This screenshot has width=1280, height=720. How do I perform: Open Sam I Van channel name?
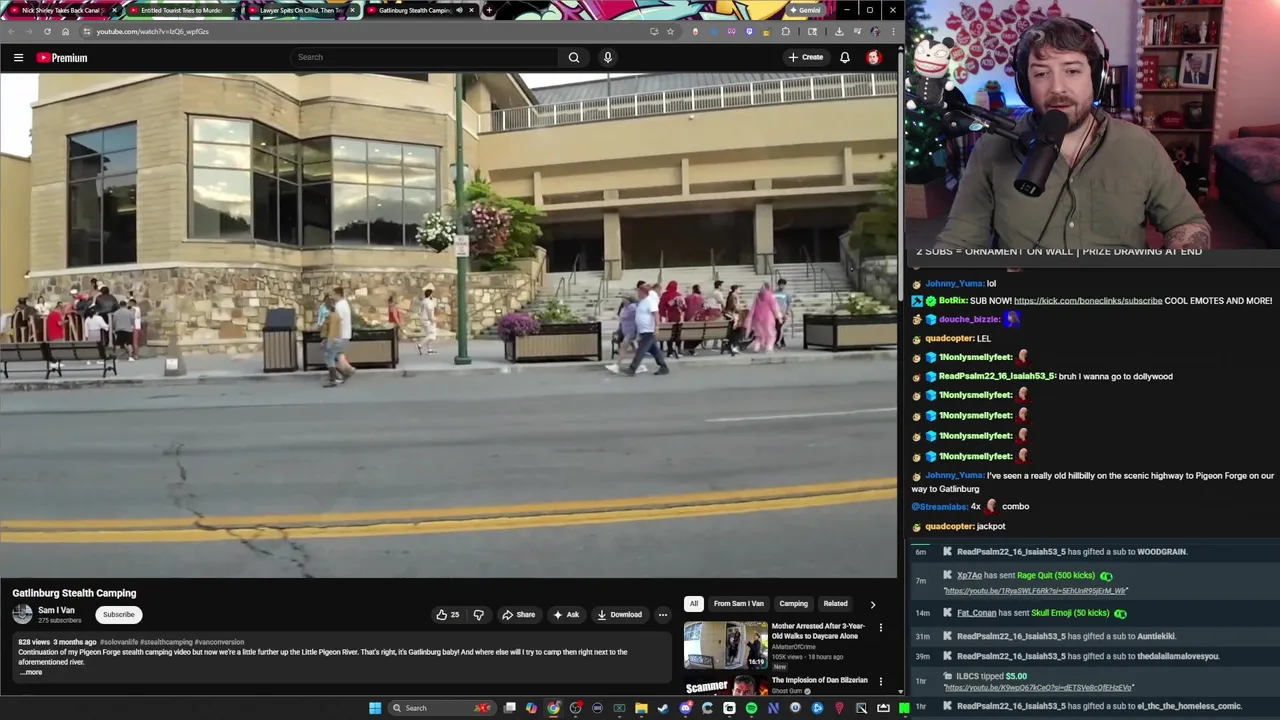pyautogui.click(x=56, y=610)
